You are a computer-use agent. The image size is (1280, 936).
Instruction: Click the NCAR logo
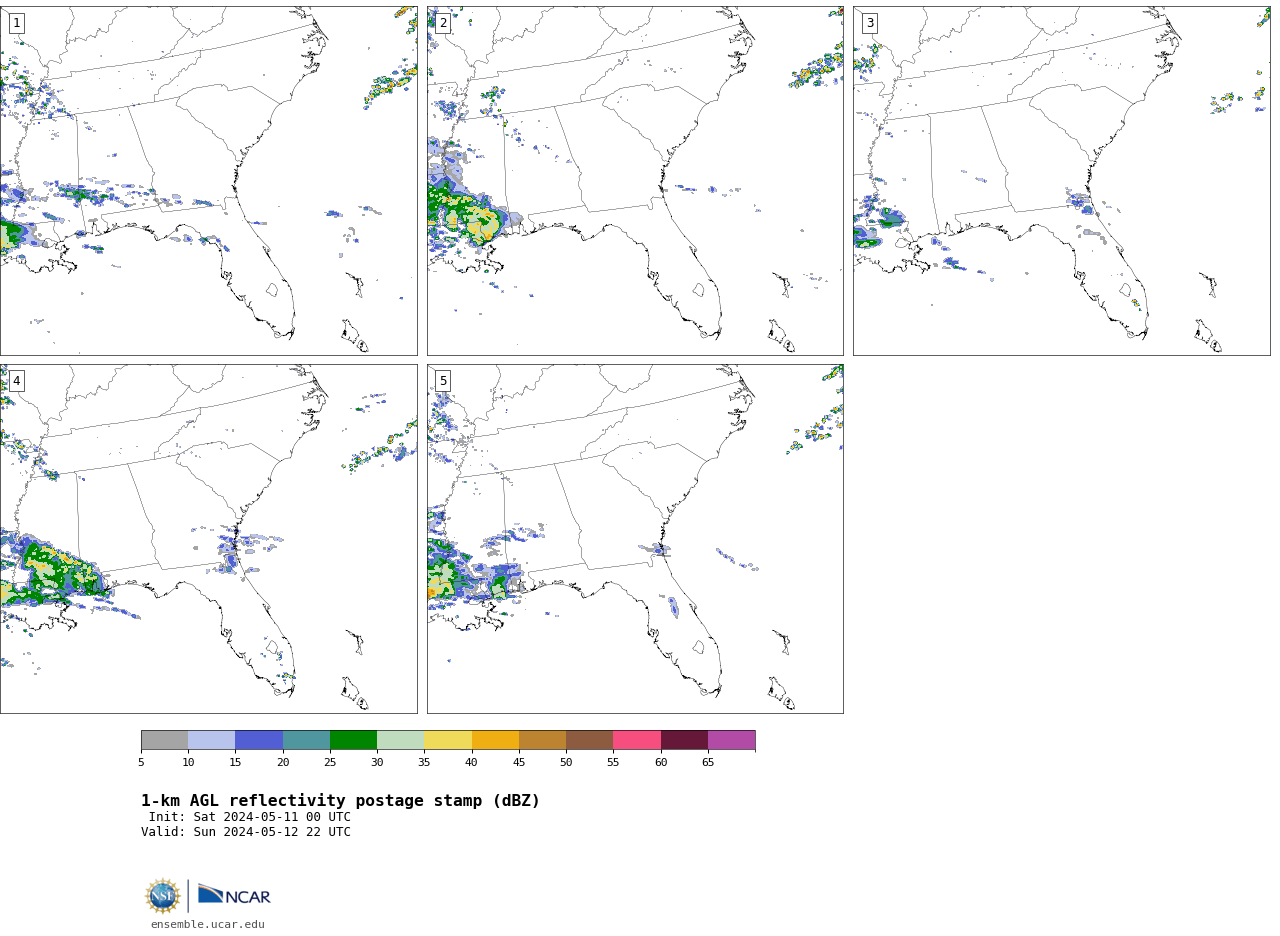click(234, 895)
